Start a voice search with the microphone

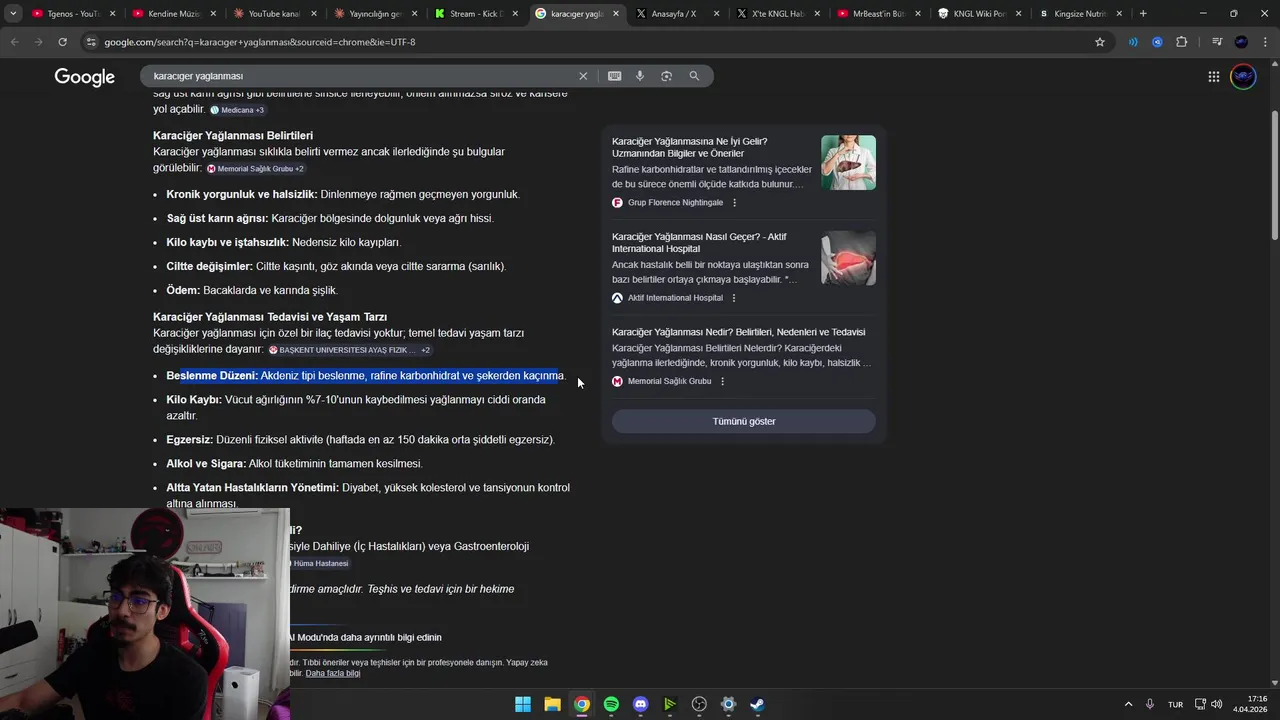click(x=640, y=76)
